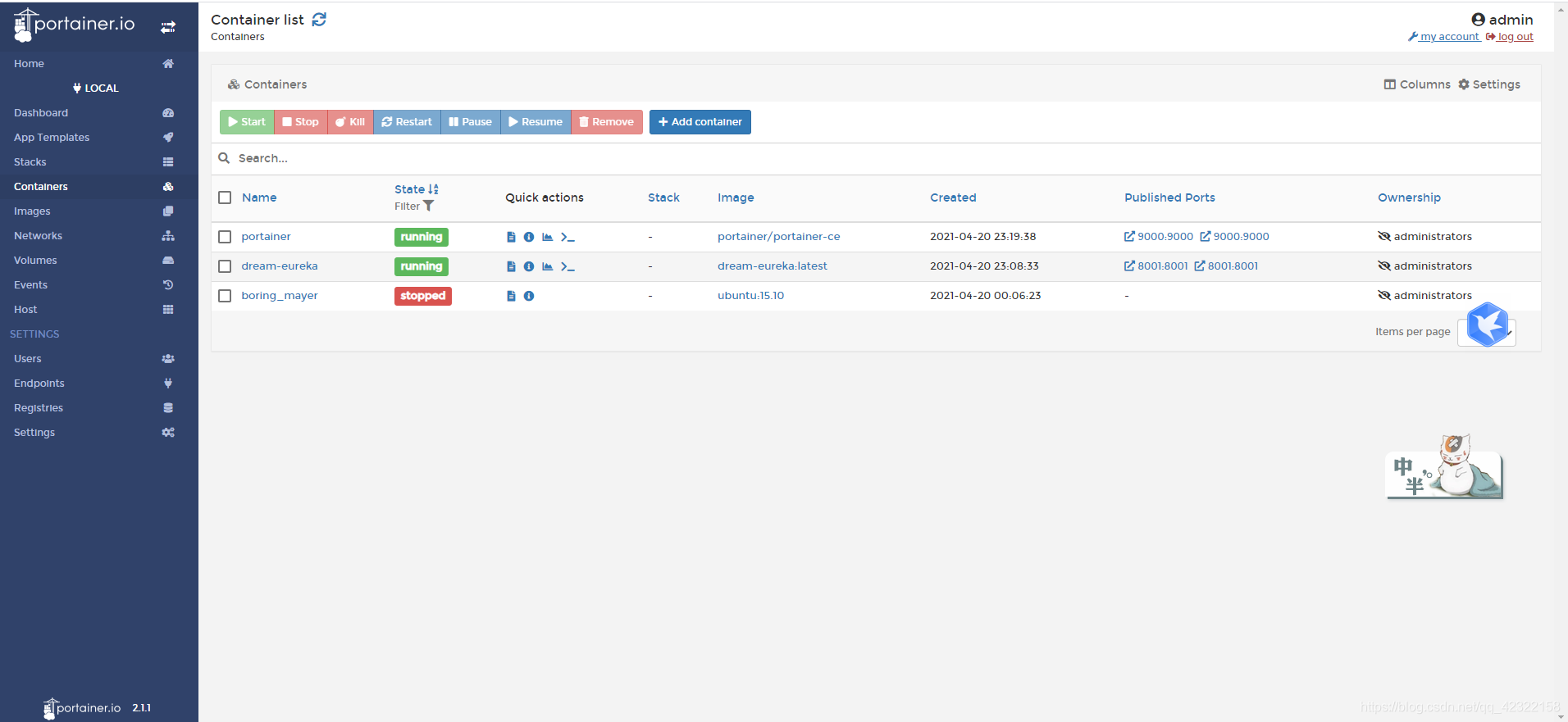Open stats chart icon for portainer container
Image resolution: width=1568 pixels, height=722 pixels.
(x=548, y=237)
